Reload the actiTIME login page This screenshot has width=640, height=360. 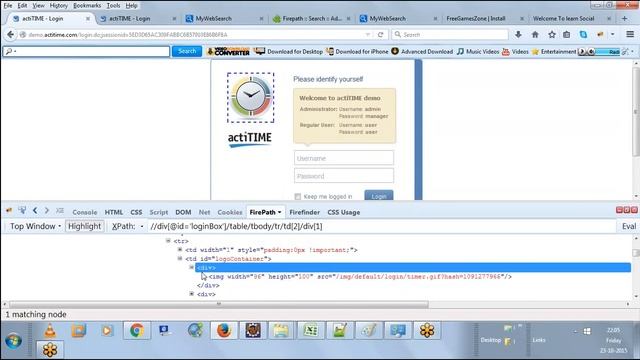(x=380, y=35)
